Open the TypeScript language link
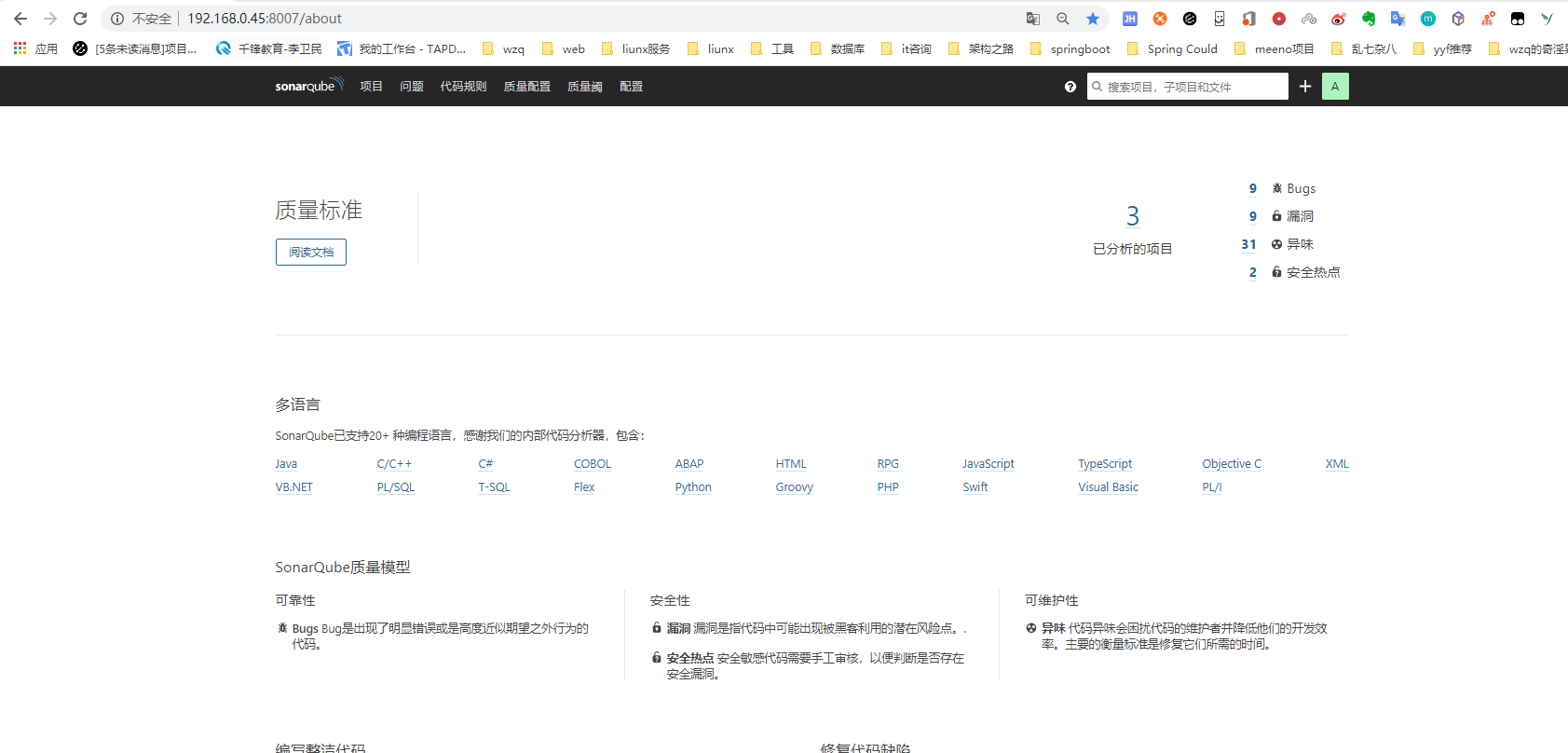 pyautogui.click(x=1105, y=464)
